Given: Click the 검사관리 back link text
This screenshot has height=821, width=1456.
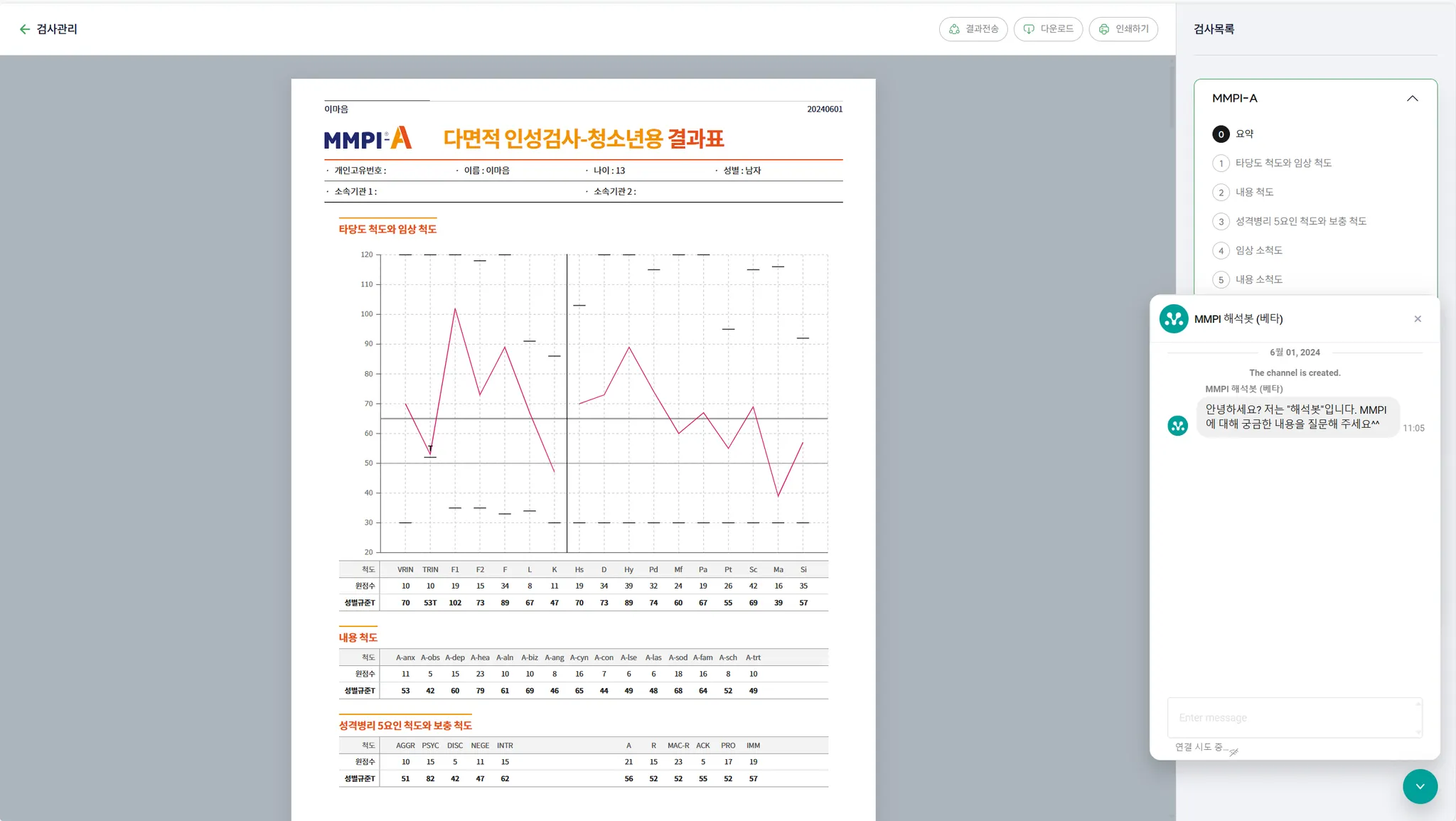Looking at the screenshot, I should click(57, 29).
